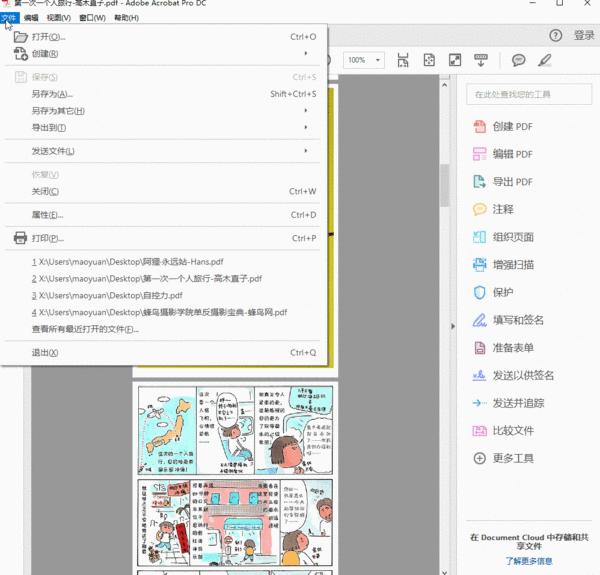Open the 增强扫描 tool
Image resolution: width=600 pixels, height=575 pixels.
click(504, 265)
